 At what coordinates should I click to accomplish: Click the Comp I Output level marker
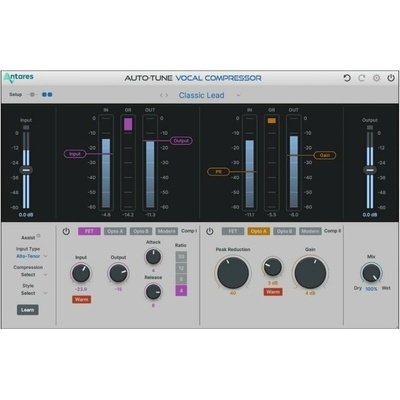(181, 141)
